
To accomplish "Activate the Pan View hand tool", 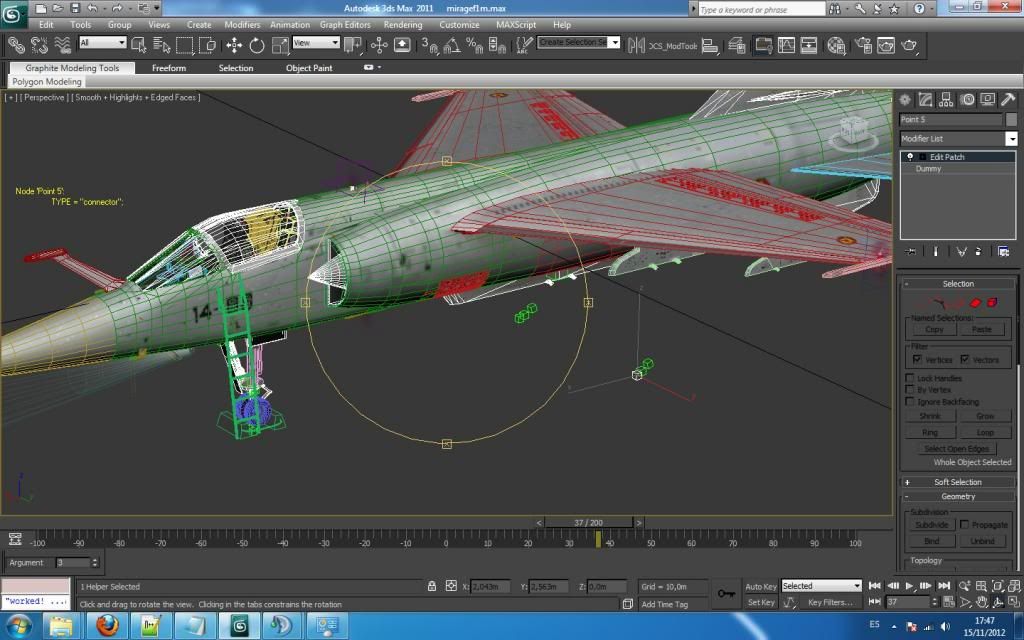I will pyautogui.click(x=982, y=602).
